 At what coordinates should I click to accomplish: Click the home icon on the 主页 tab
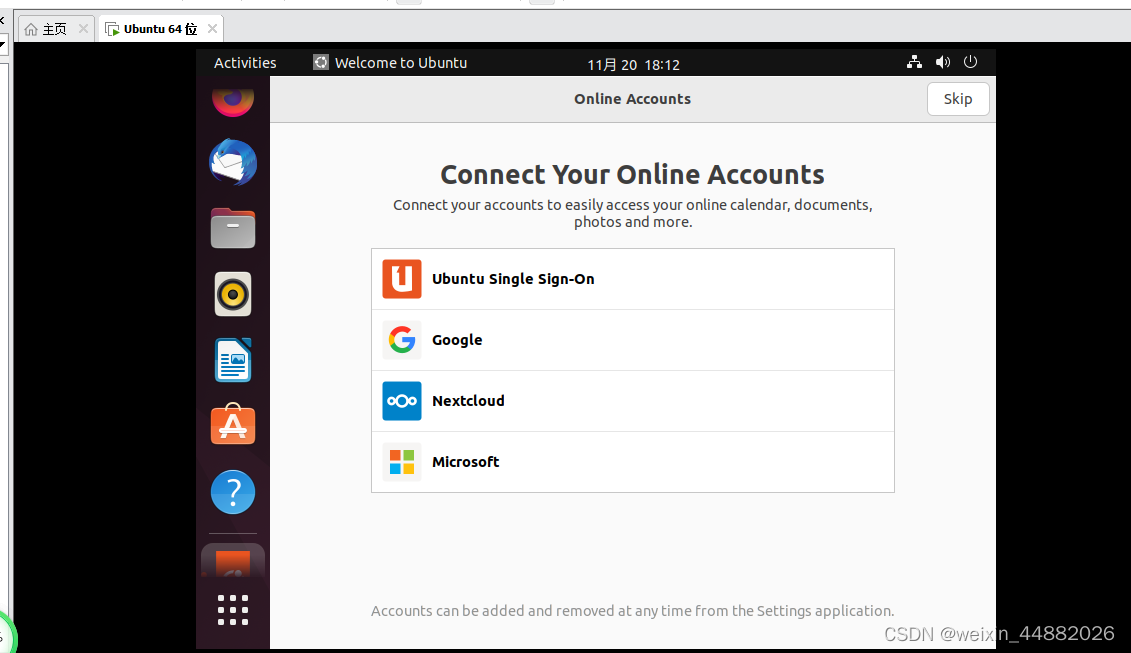pyautogui.click(x=30, y=29)
